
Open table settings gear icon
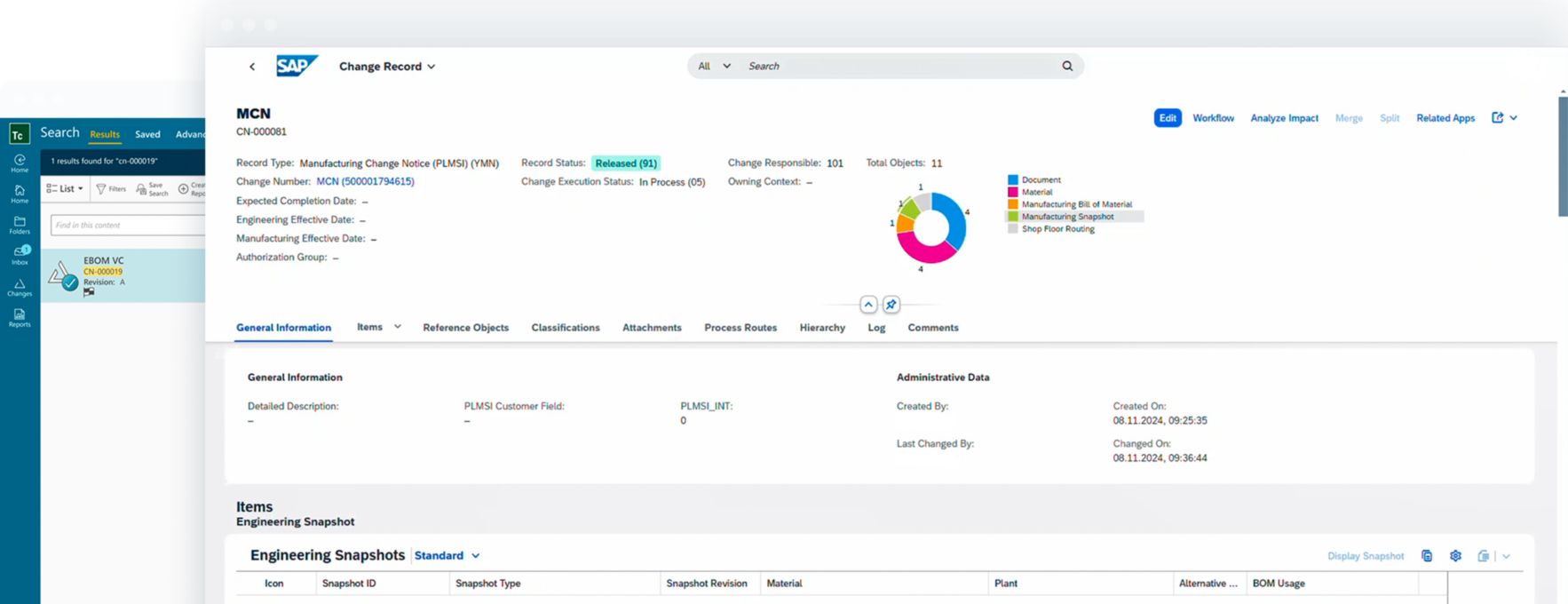(x=1455, y=556)
